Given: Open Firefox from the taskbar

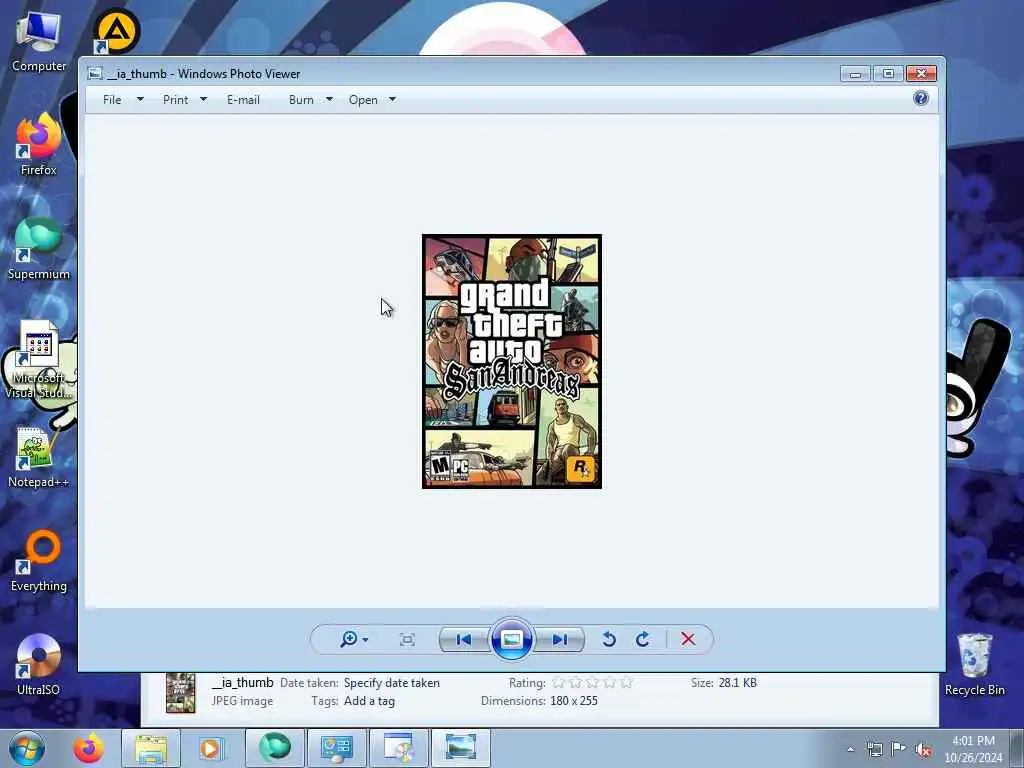Looking at the screenshot, I should click(x=88, y=748).
